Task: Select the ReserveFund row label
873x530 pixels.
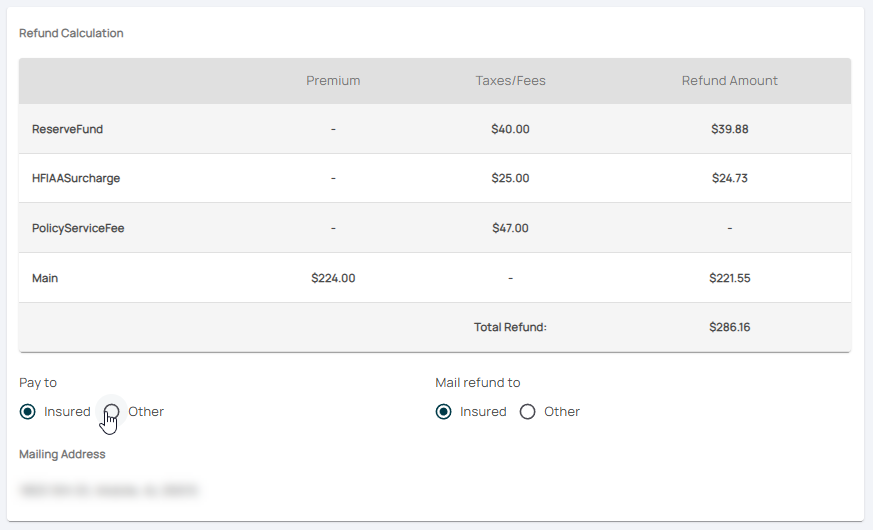Action: [x=67, y=129]
